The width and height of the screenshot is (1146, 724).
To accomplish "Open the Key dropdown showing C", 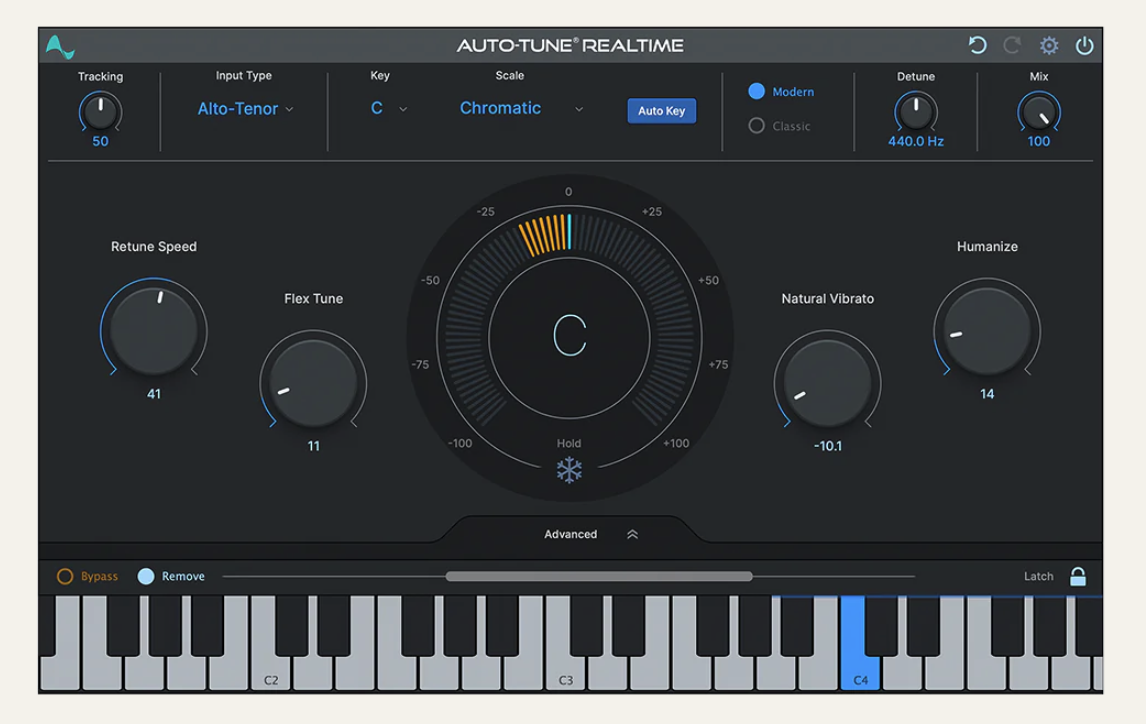I will coord(388,108).
